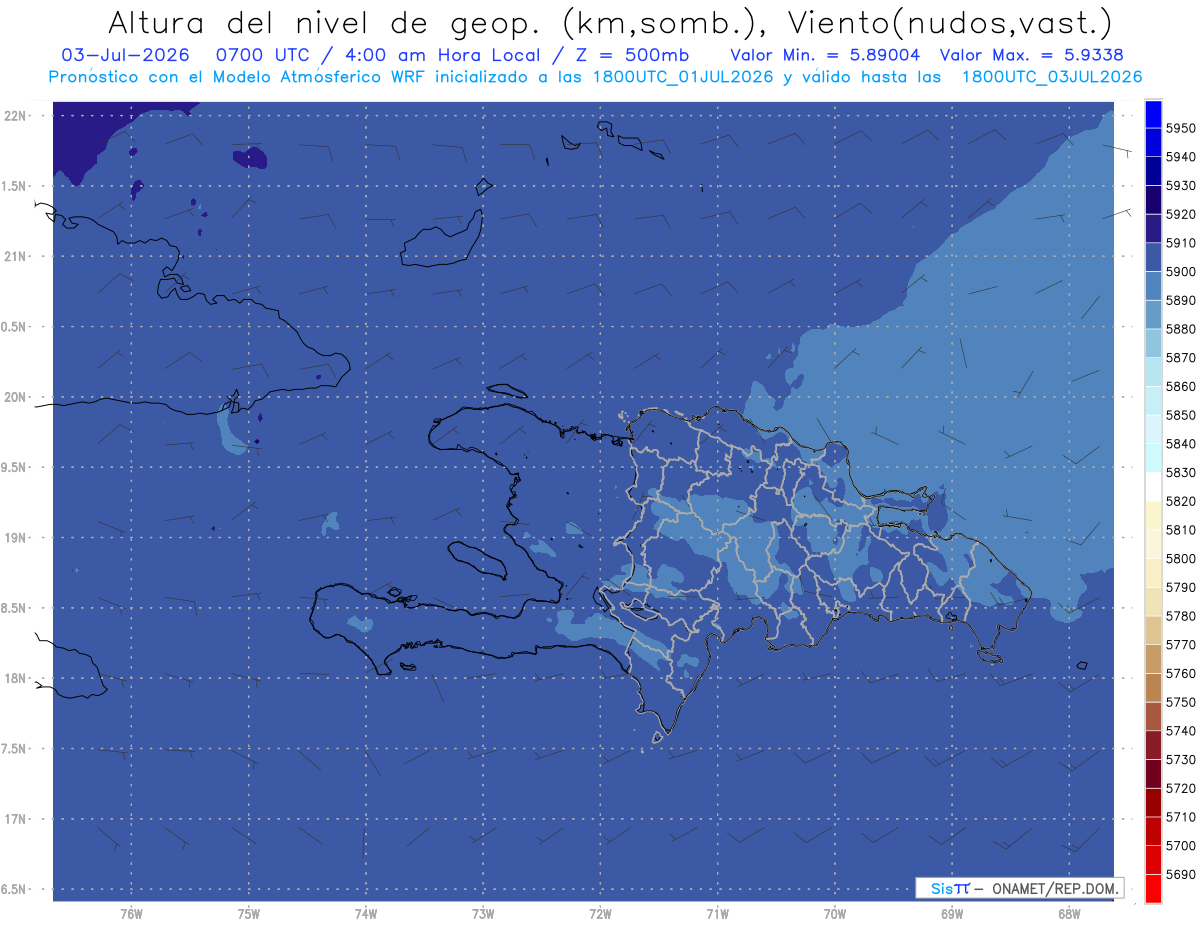Click the '18N' latitude label
Image resolution: width=1200 pixels, height=927 pixels.
[x=16, y=678]
